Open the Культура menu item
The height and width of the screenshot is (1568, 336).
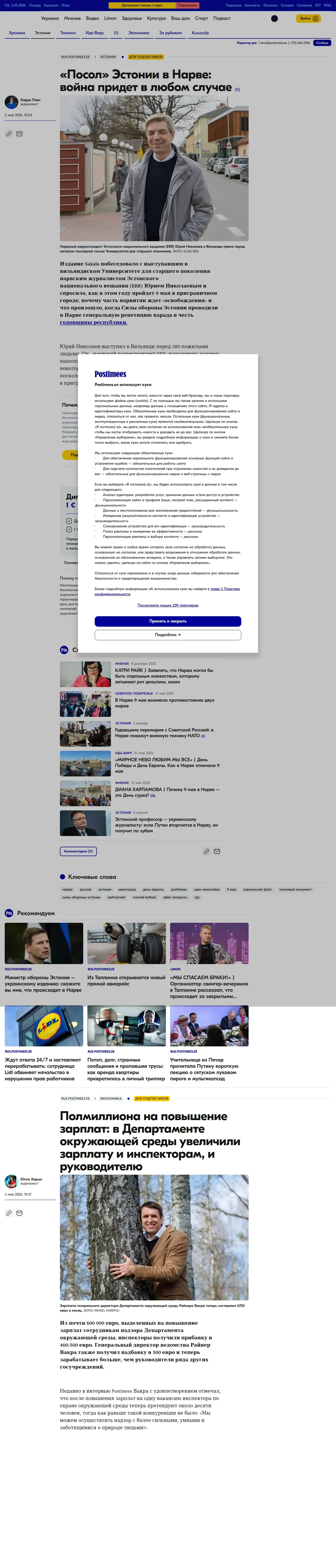pyautogui.click(x=156, y=18)
